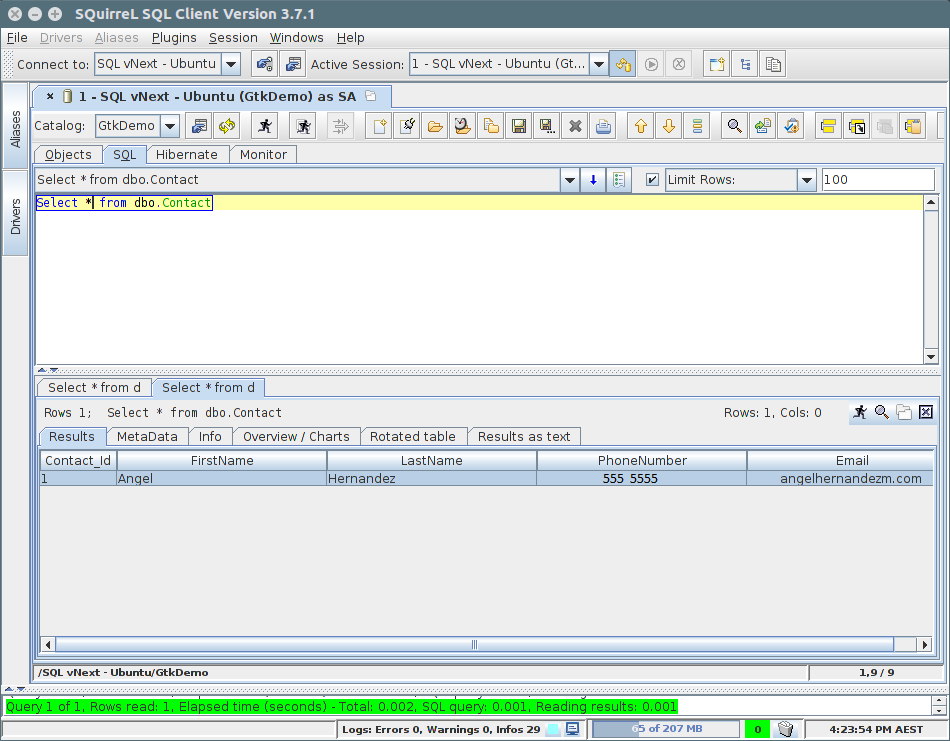
Task: Click the Run SQL running-man icon
Action: point(264,126)
